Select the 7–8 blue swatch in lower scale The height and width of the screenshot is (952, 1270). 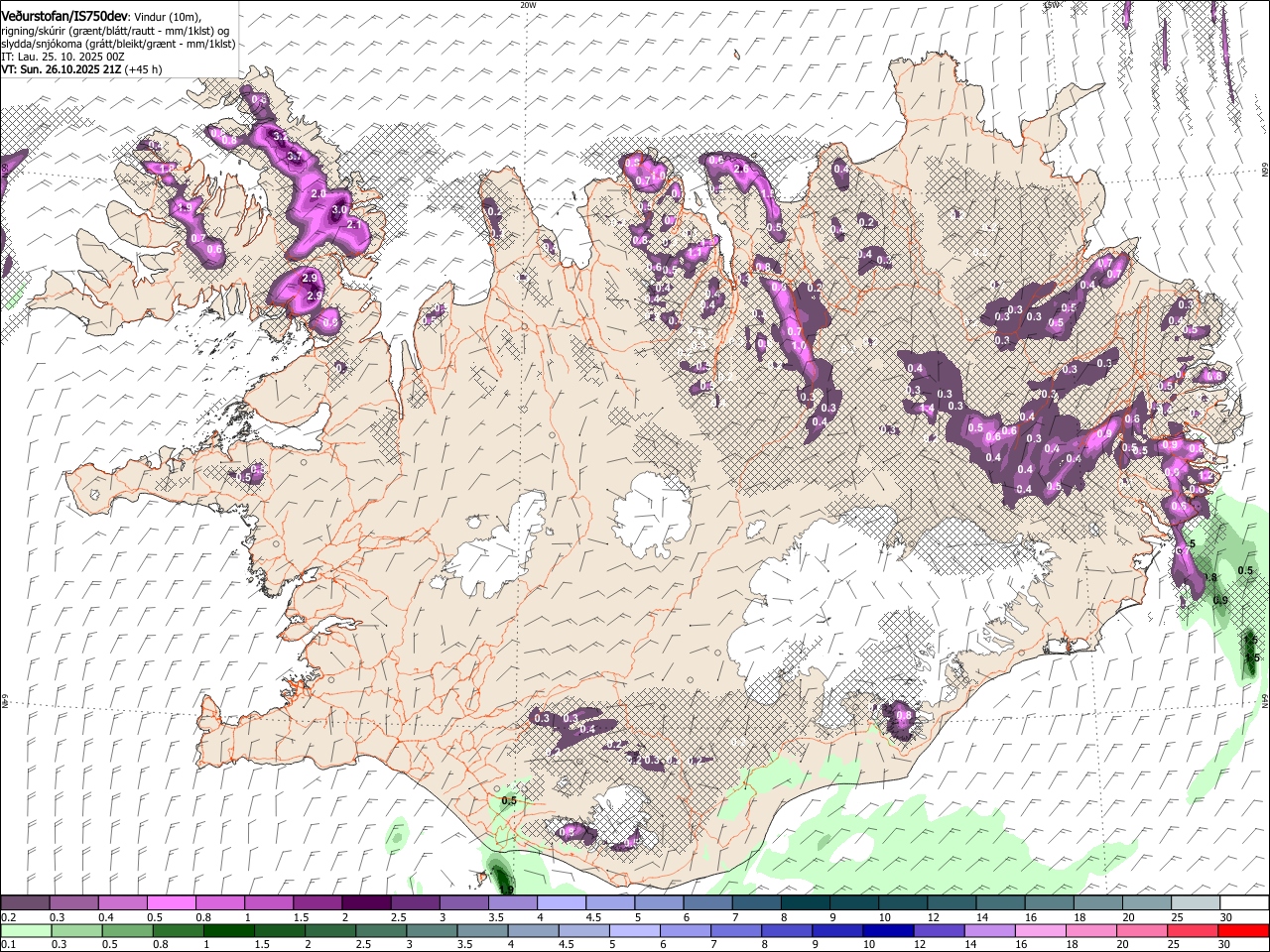point(735,930)
